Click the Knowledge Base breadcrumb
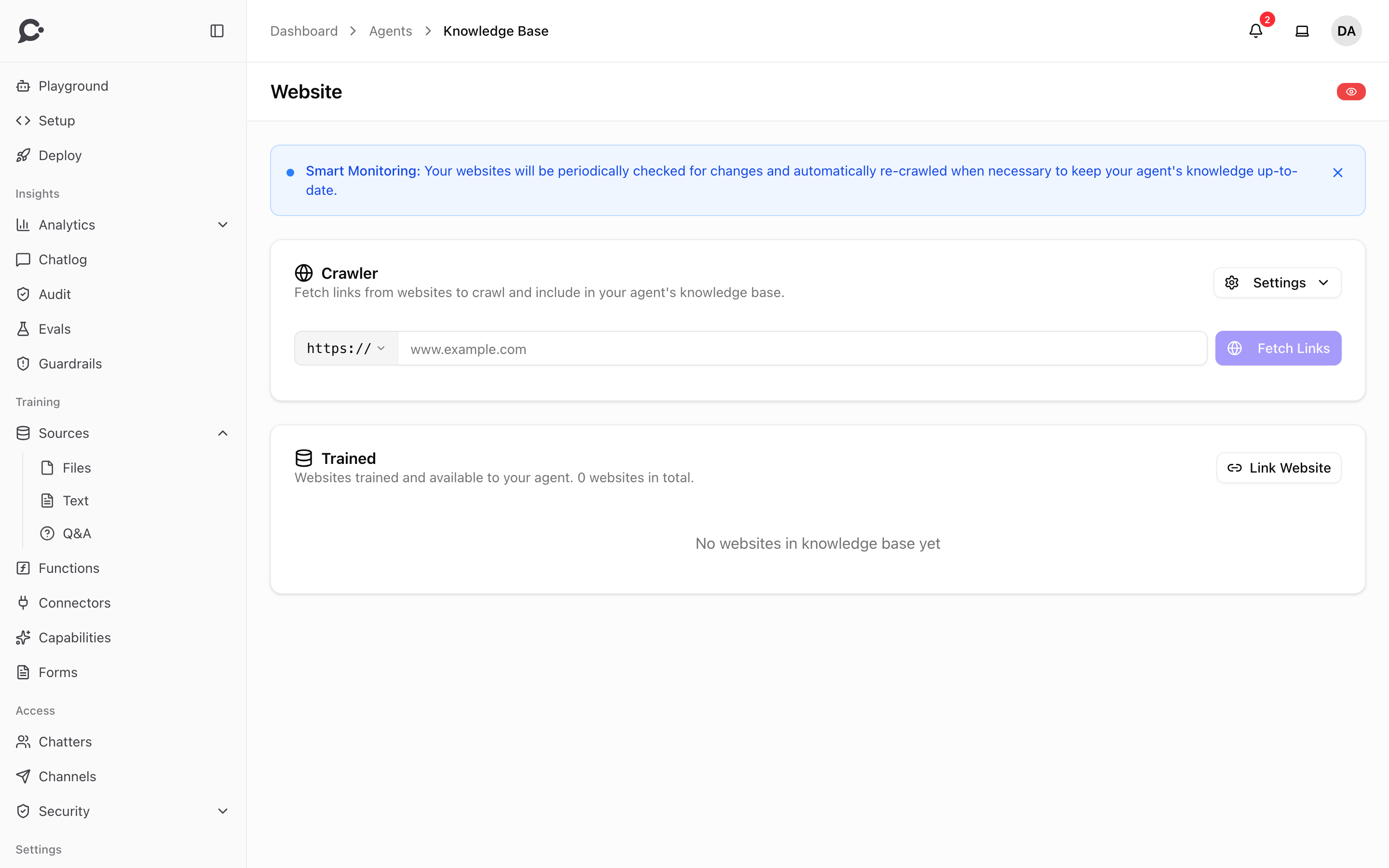Screen dimensions: 1389x868 [x=495, y=31]
